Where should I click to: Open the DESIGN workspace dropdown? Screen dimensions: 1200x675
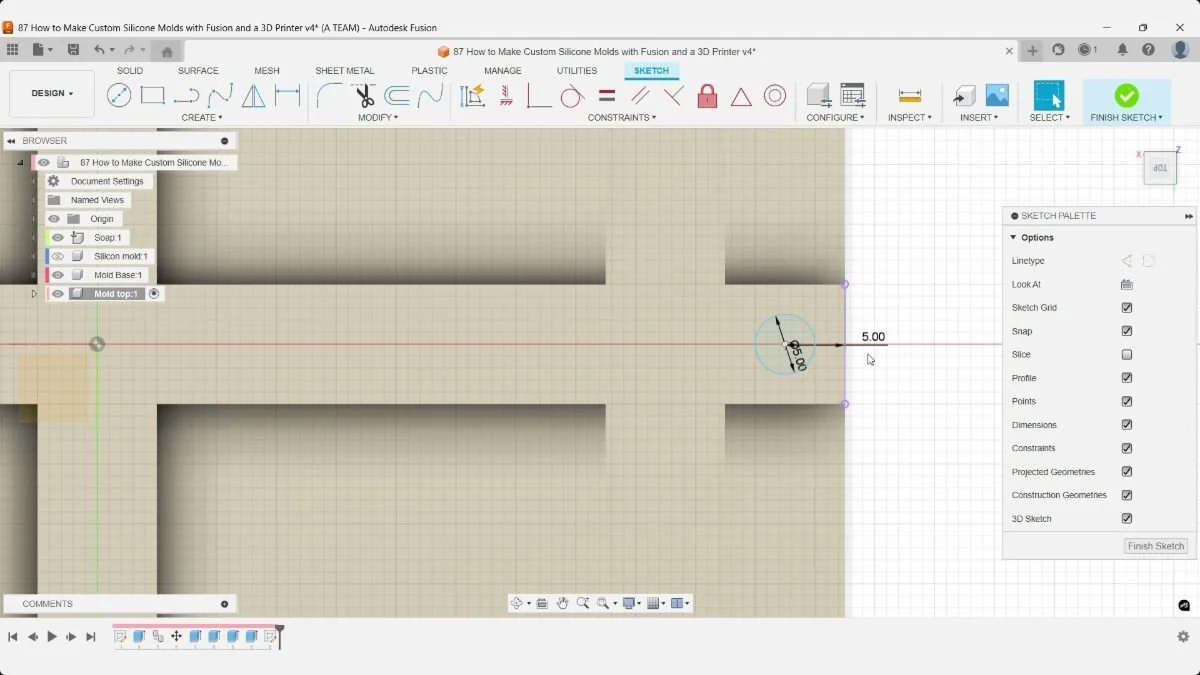pos(52,94)
